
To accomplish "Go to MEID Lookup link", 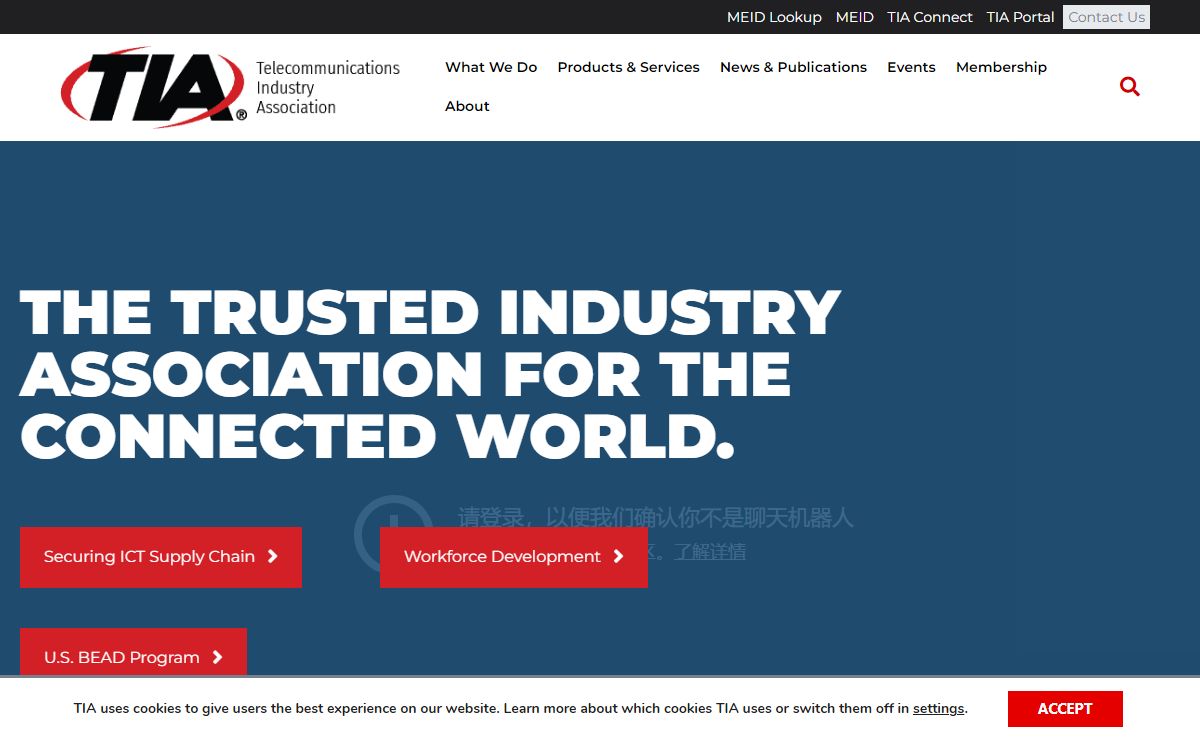I will coord(774,17).
